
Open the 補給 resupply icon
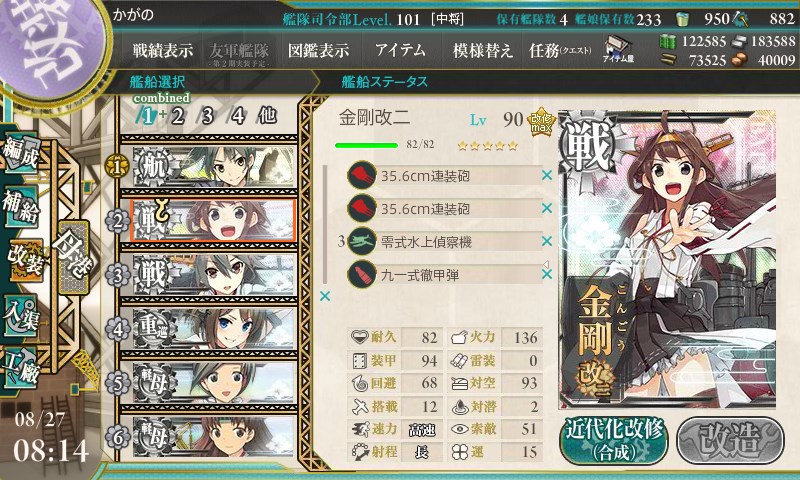coord(21,206)
